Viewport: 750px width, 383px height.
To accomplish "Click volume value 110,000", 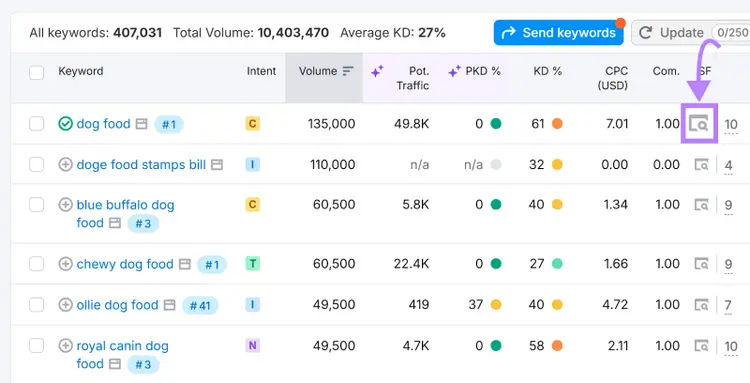I will tap(332, 164).
